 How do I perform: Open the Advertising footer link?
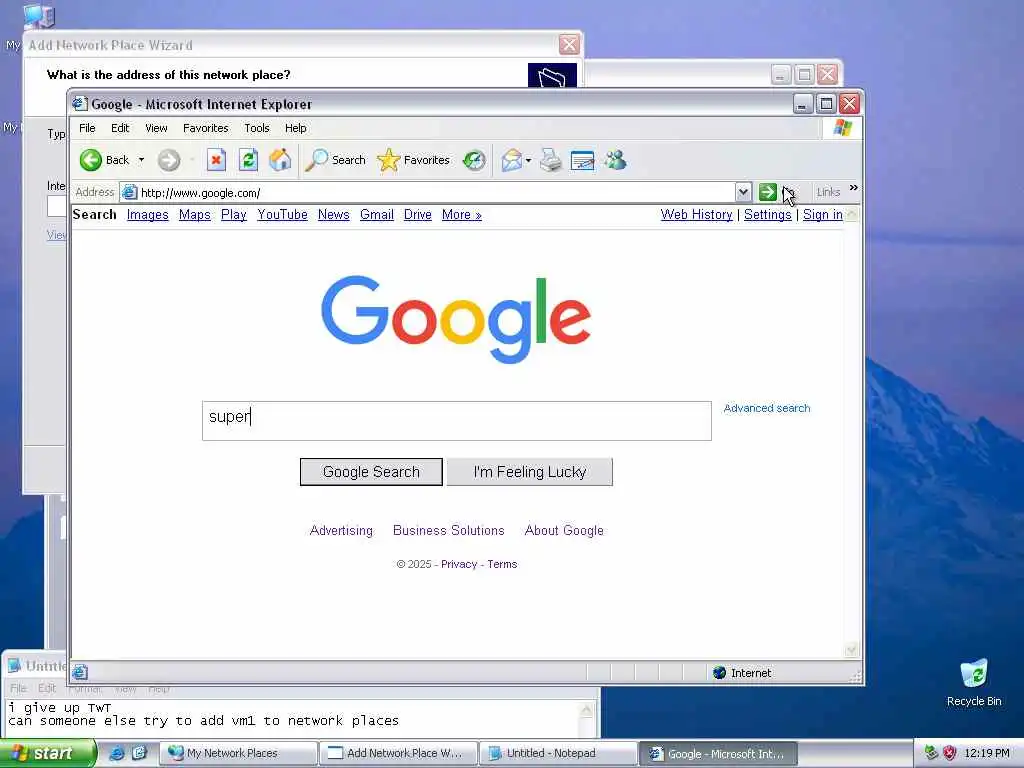341,530
